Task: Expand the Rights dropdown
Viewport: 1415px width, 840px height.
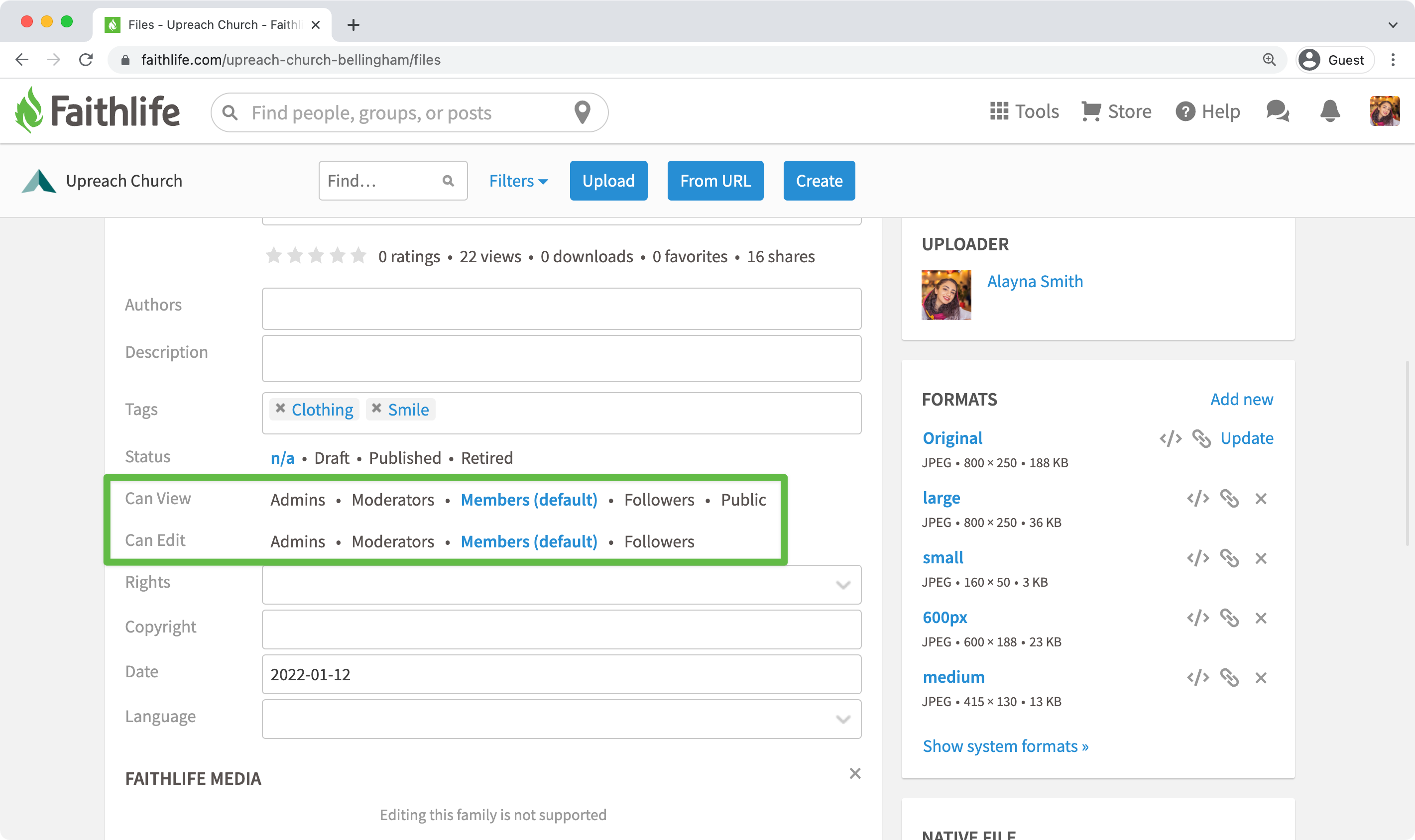Action: tap(561, 584)
